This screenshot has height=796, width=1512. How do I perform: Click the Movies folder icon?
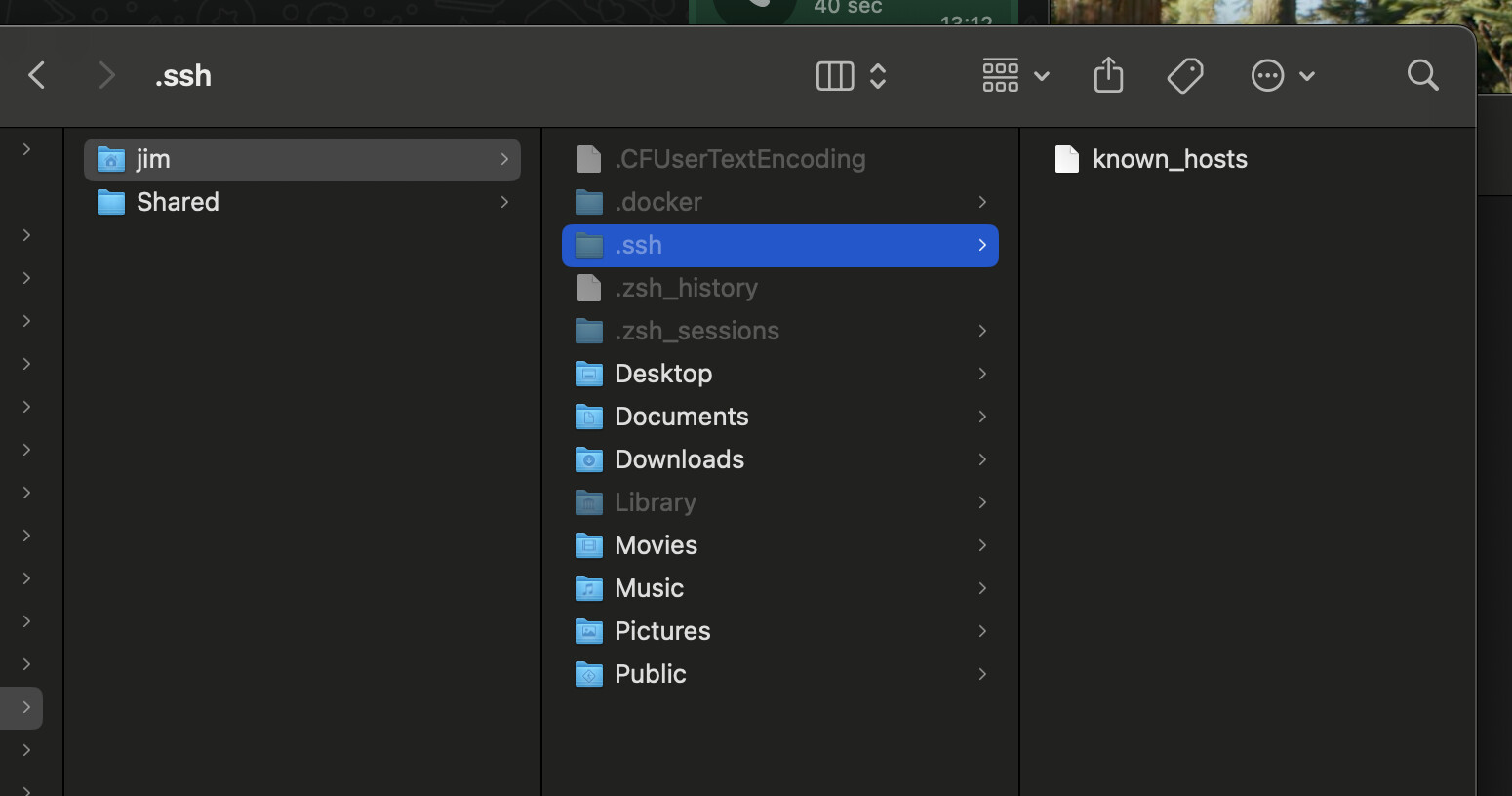pyautogui.click(x=589, y=545)
